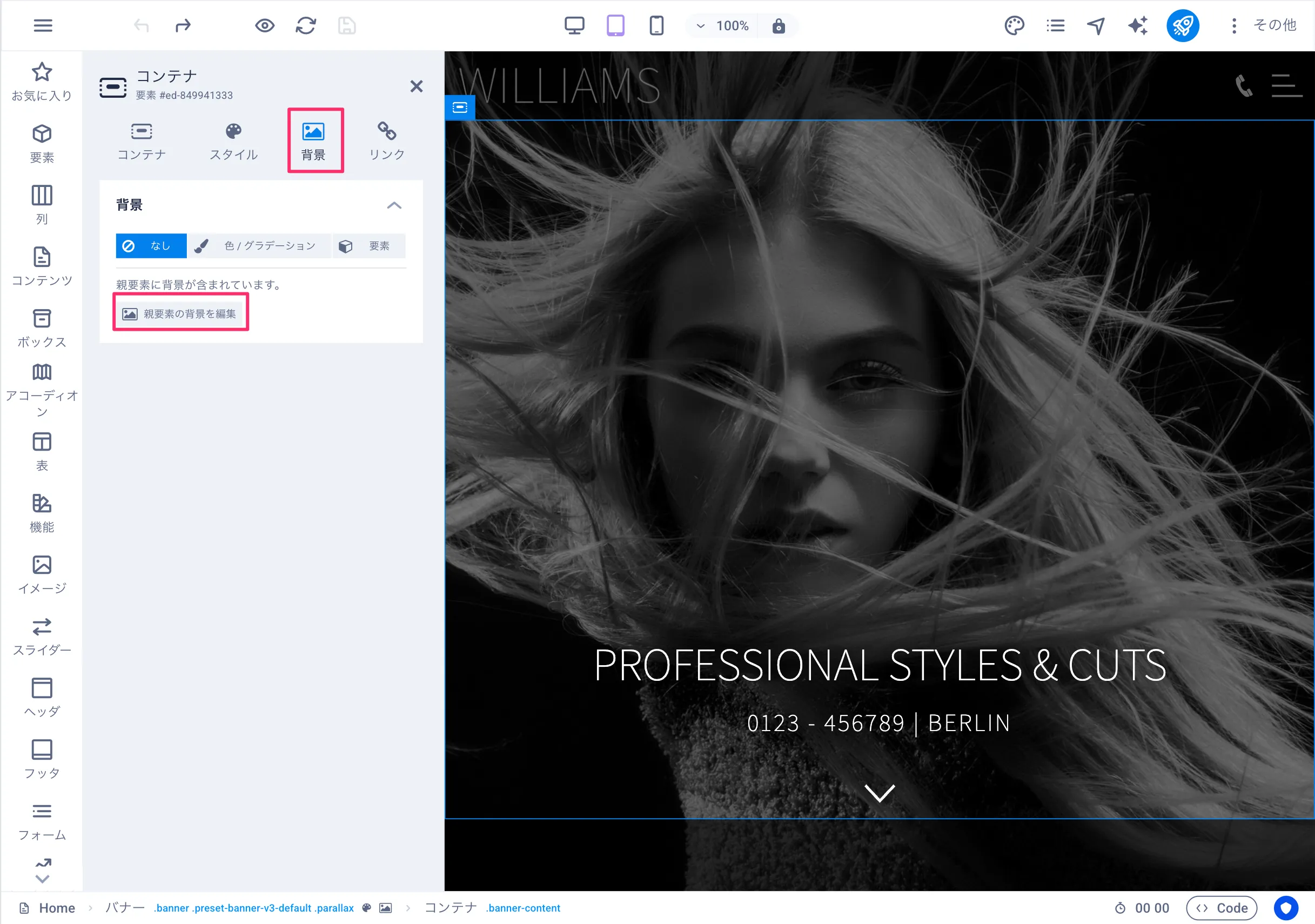The width and height of the screenshot is (1315, 924).
Task: Click the breadcrumb palette icon
Action: (366, 908)
